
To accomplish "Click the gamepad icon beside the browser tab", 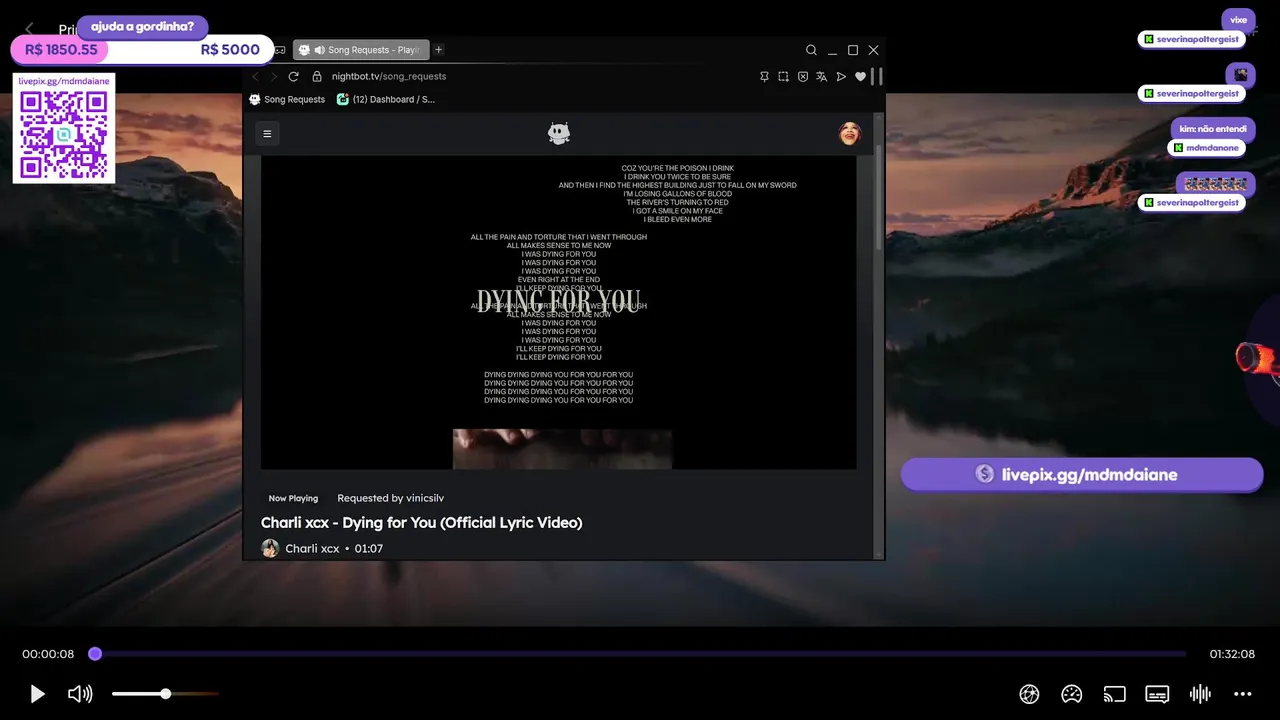I will pyautogui.click(x=280, y=50).
